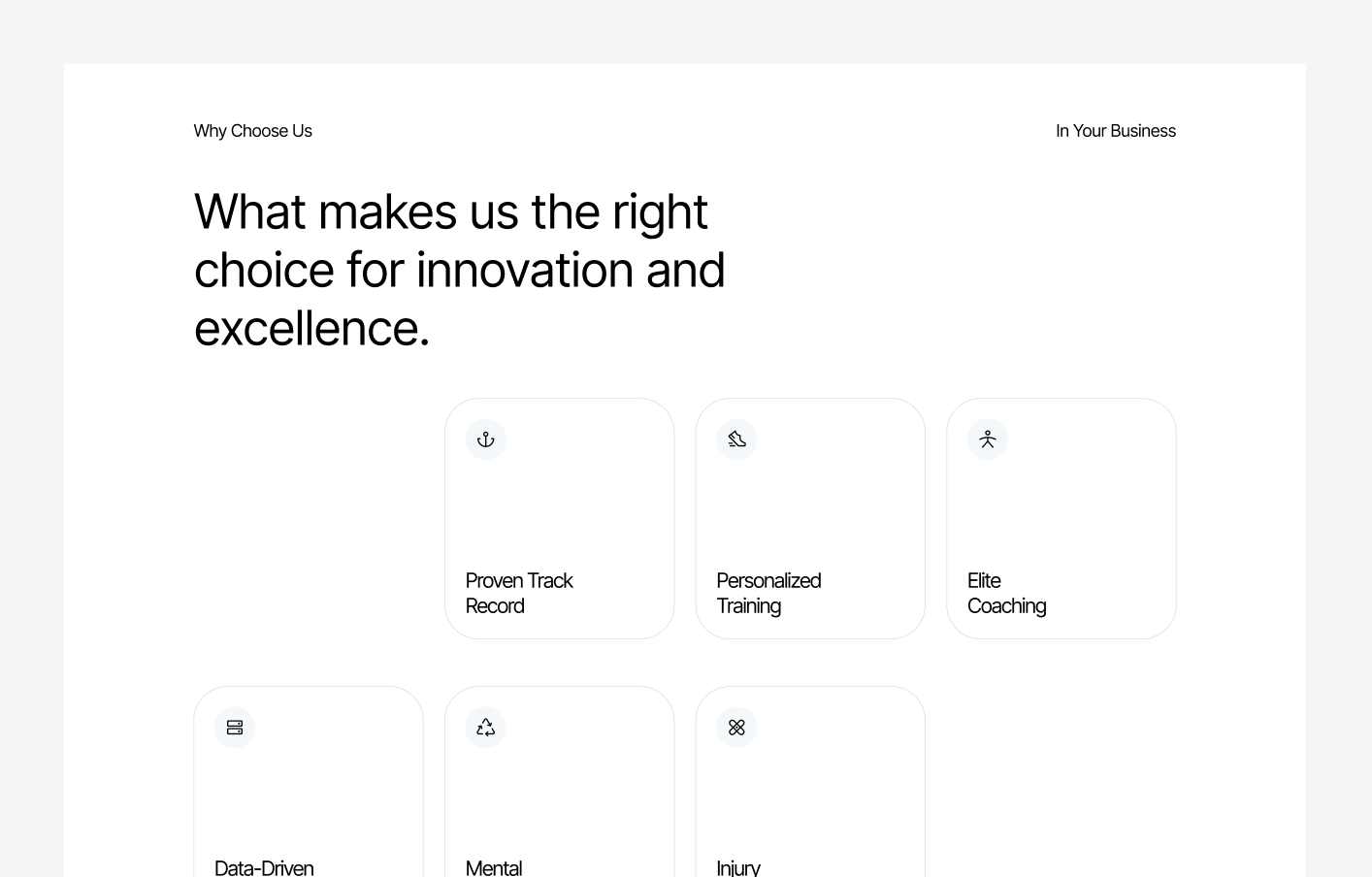This screenshot has height=877, width=1372.
Task: Click the Proven Track Record title text
Action: coord(519,593)
